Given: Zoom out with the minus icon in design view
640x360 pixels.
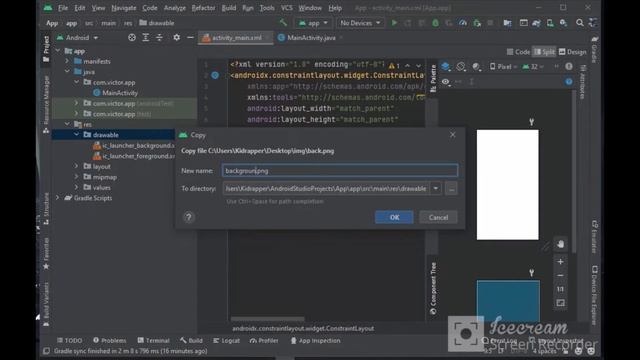Looking at the screenshot, I should (560, 276).
